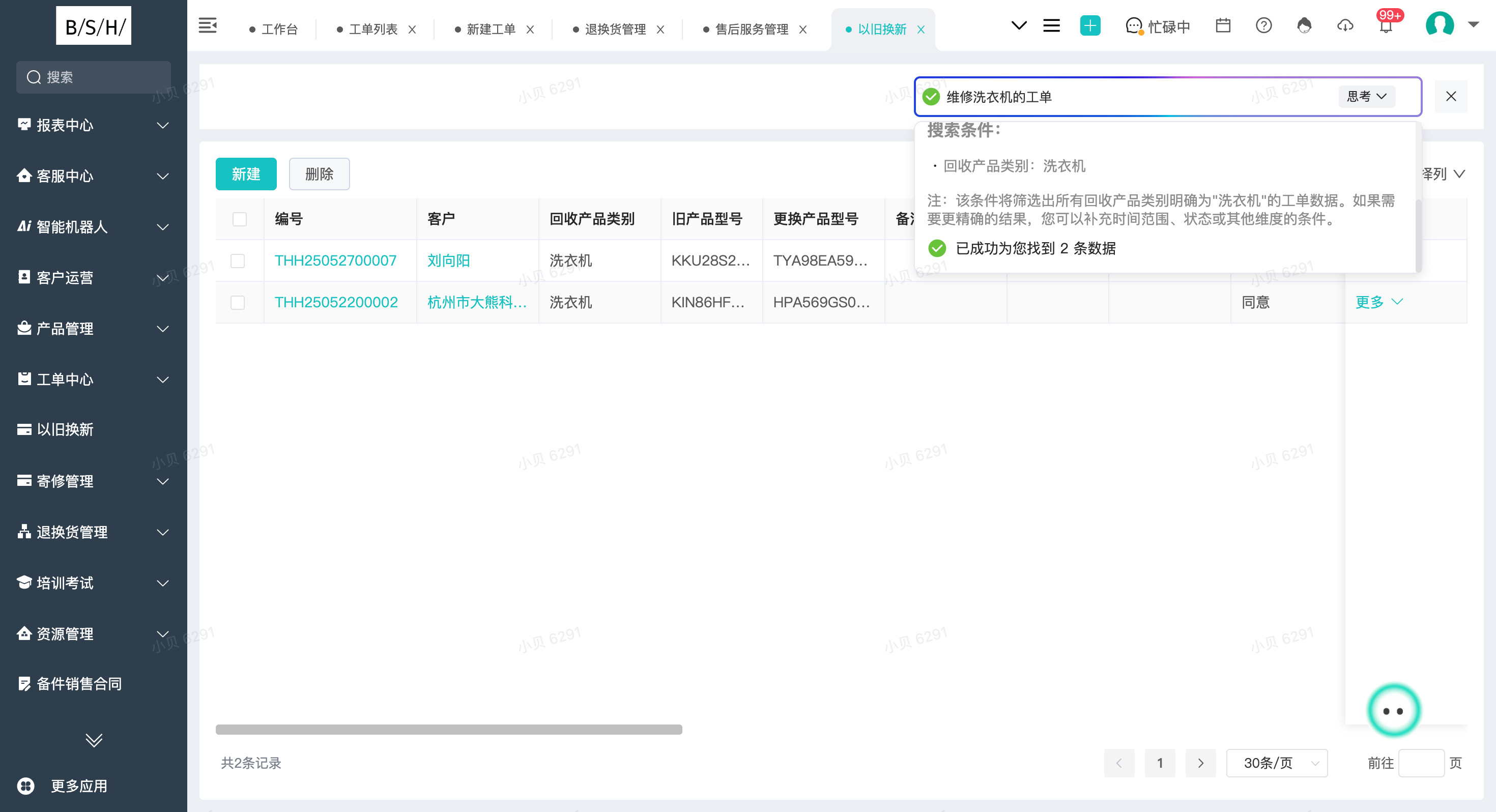Click the 寄修管理 sidebar icon
The image size is (1496, 812).
[24, 480]
